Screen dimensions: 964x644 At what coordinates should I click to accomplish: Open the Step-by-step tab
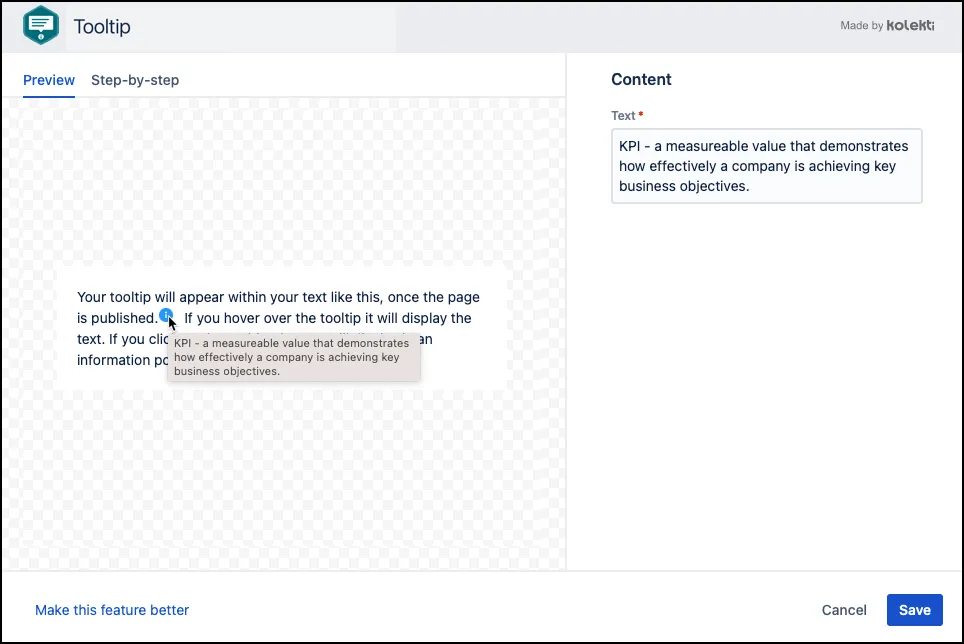pos(135,80)
